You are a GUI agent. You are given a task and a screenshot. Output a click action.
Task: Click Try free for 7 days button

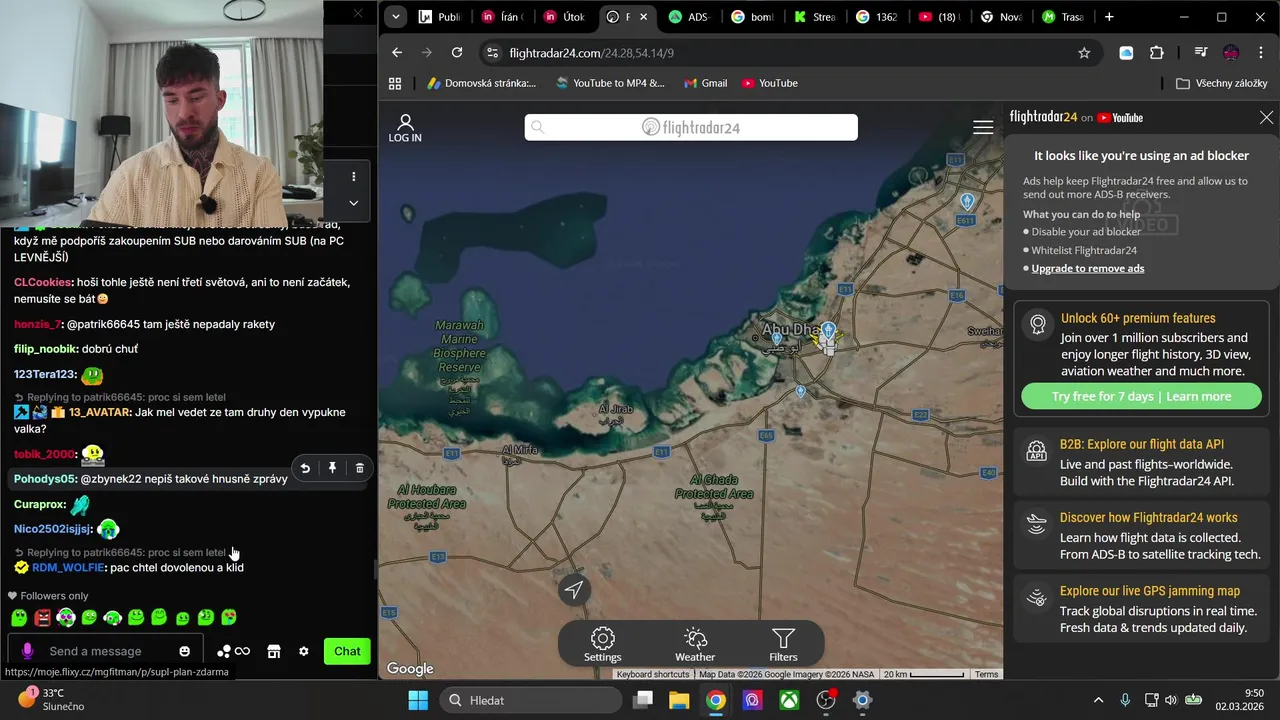[x=1141, y=396]
